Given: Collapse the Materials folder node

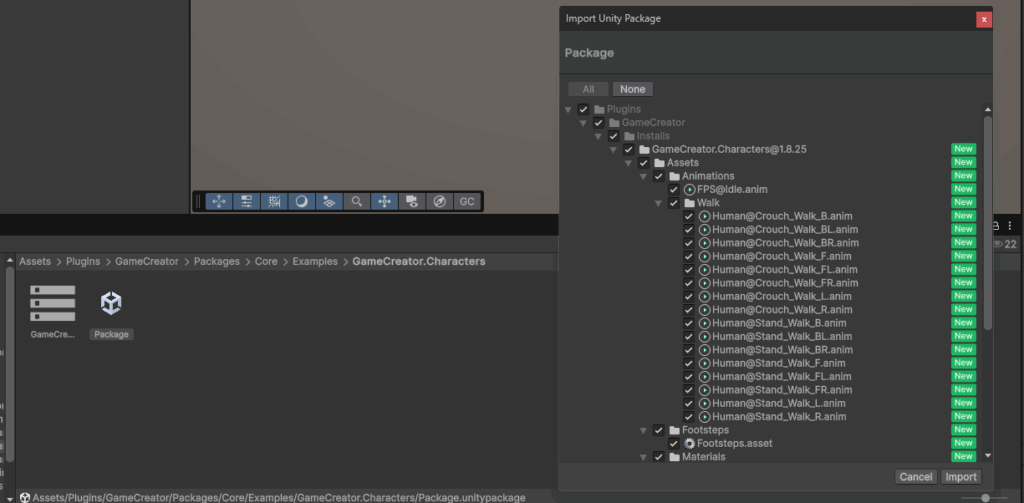Looking at the screenshot, I should (x=643, y=457).
